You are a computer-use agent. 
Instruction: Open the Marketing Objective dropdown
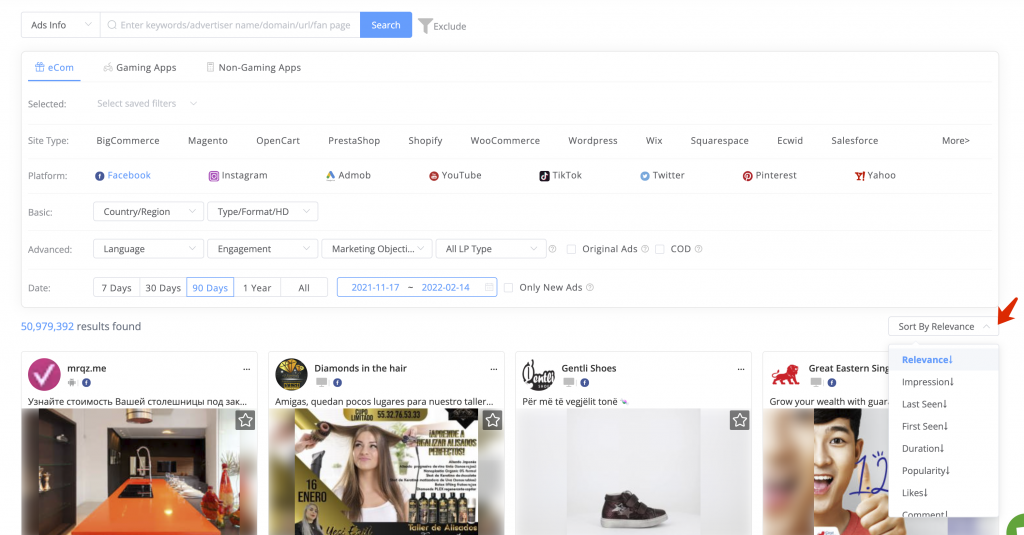click(377, 249)
